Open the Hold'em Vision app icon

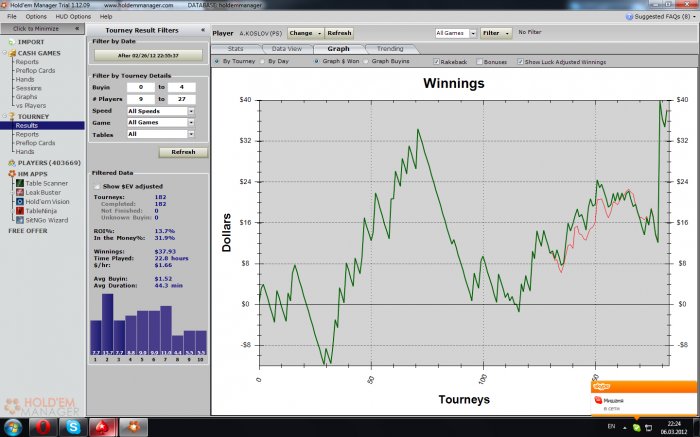(x=20, y=202)
